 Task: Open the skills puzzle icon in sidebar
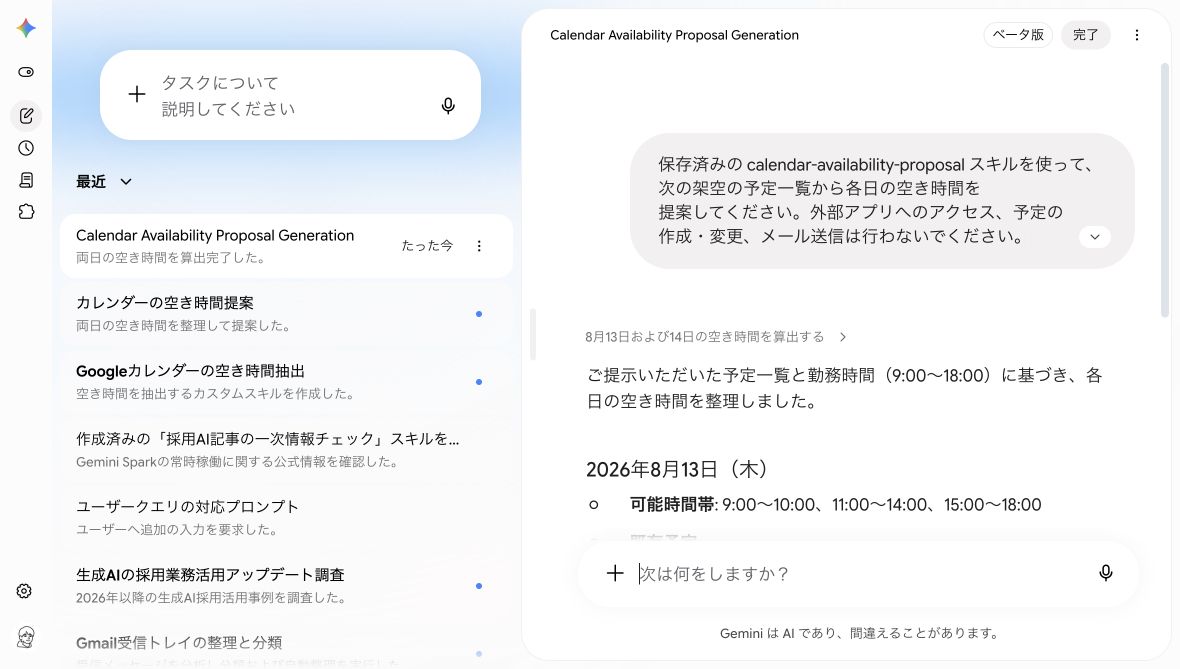(26, 211)
